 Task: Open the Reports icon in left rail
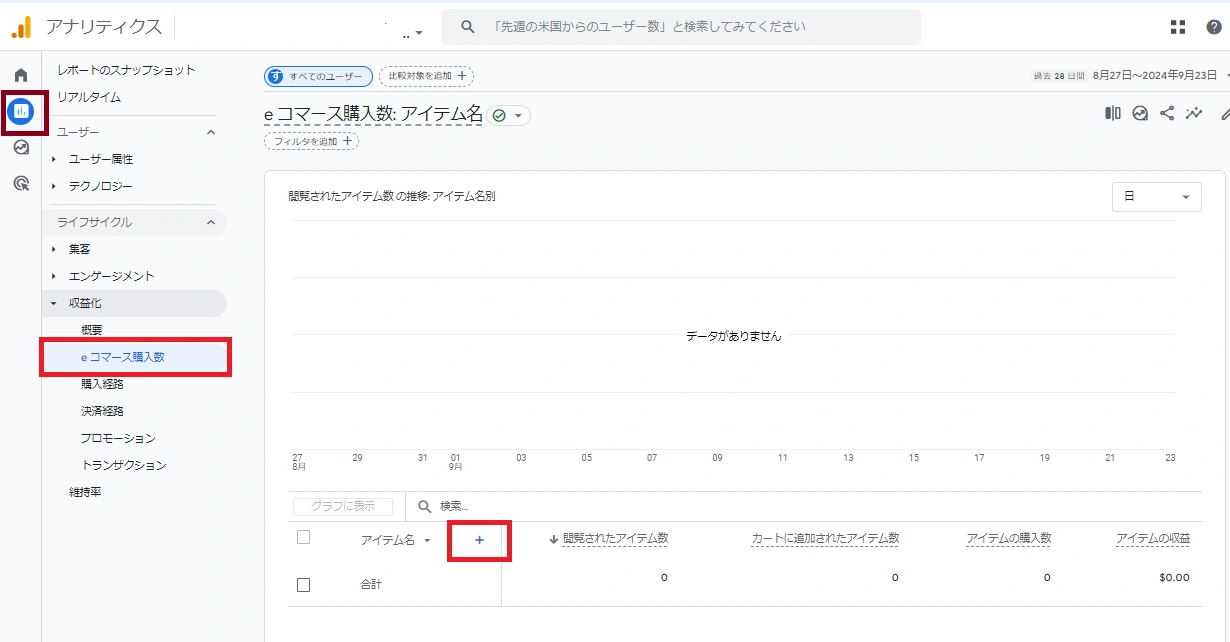coord(21,111)
